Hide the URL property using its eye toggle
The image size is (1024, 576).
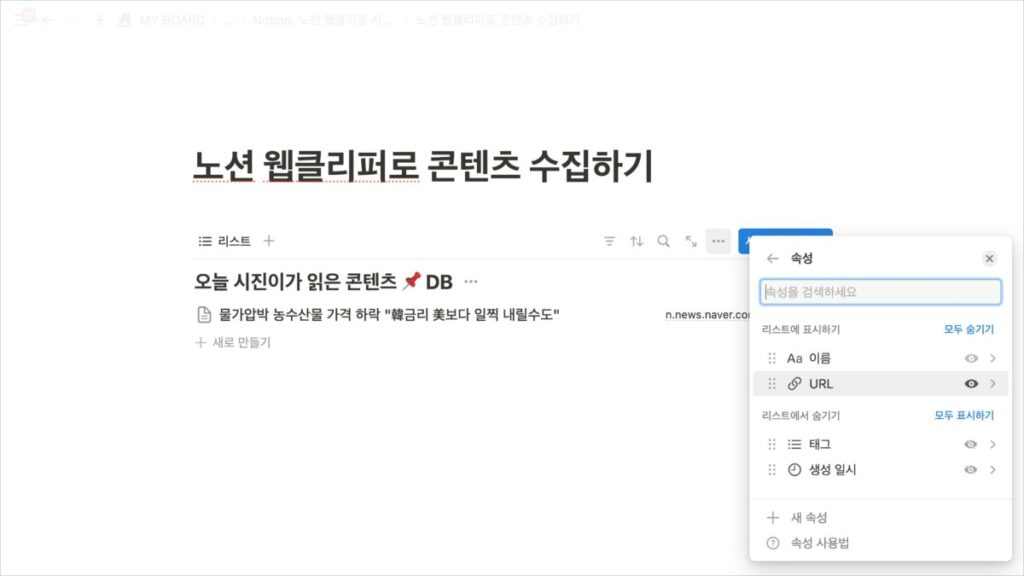click(x=969, y=383)
